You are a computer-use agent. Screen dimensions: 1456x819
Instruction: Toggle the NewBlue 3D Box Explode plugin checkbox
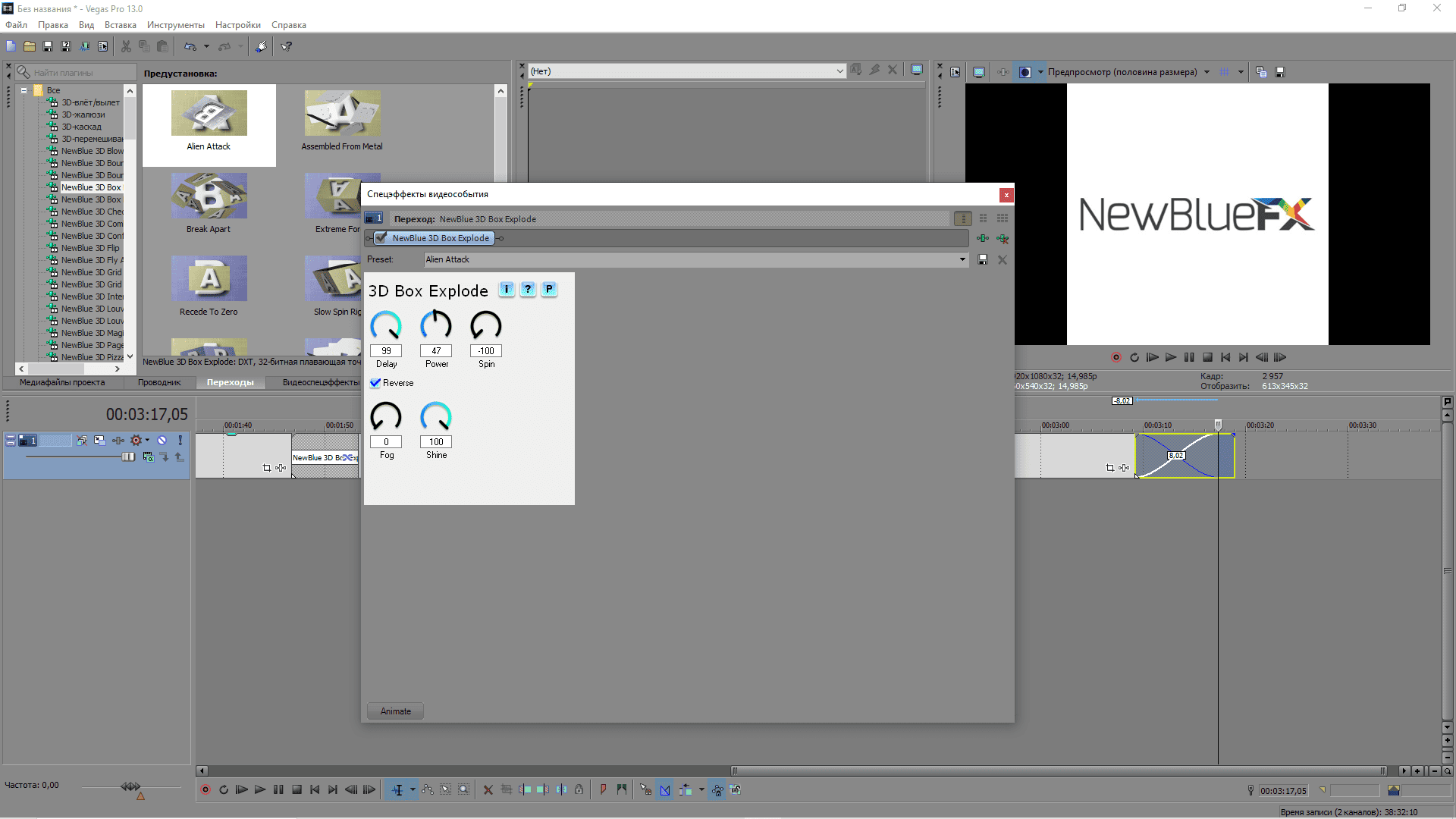pos(381,238)
